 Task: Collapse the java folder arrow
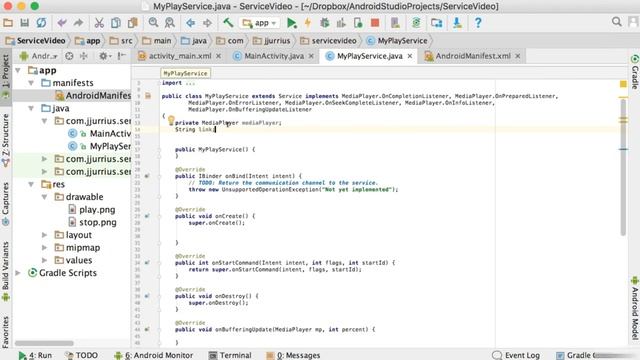coord(31,109)
